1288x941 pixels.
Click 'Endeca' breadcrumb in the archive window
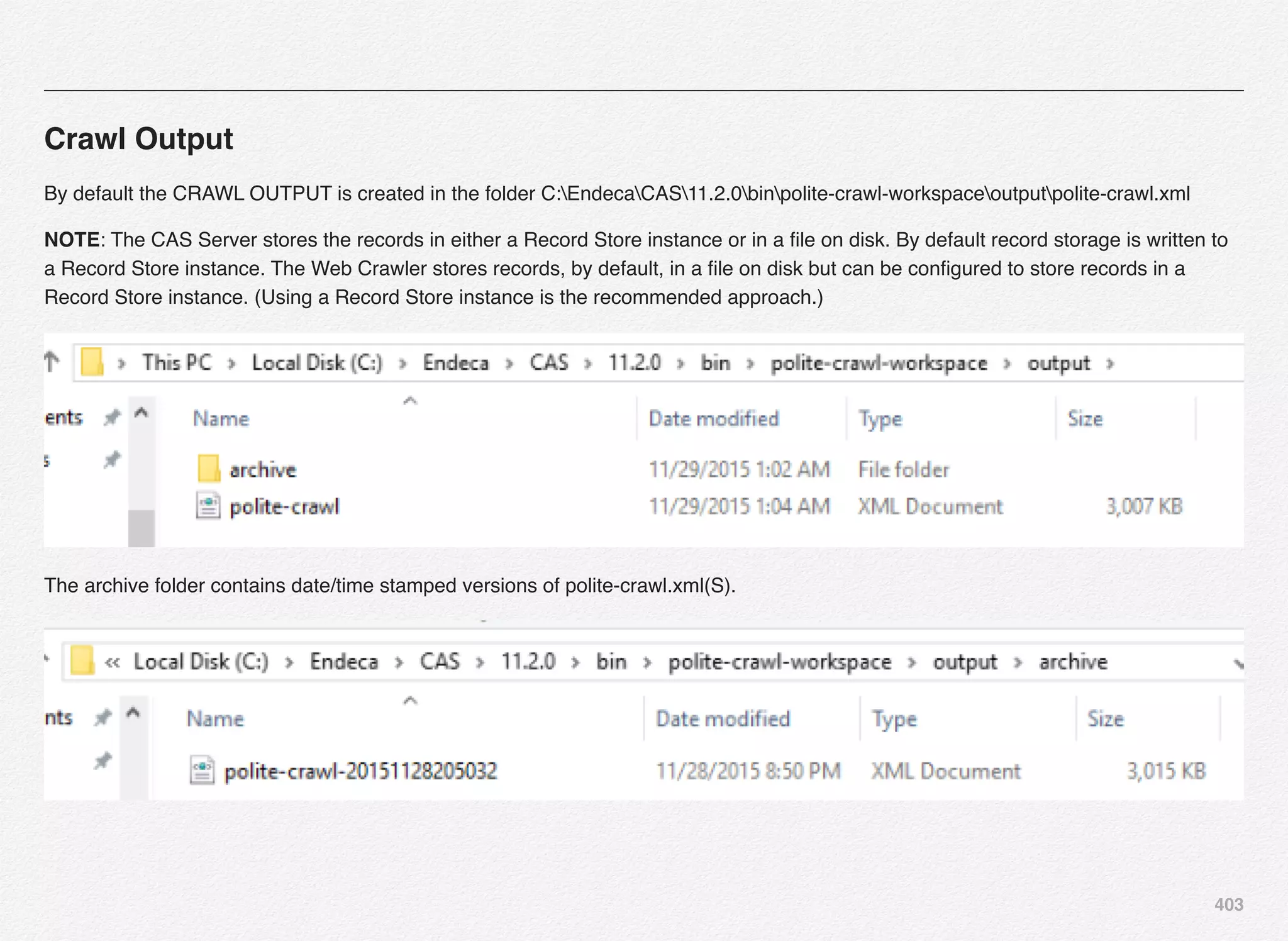click(344, 662)
